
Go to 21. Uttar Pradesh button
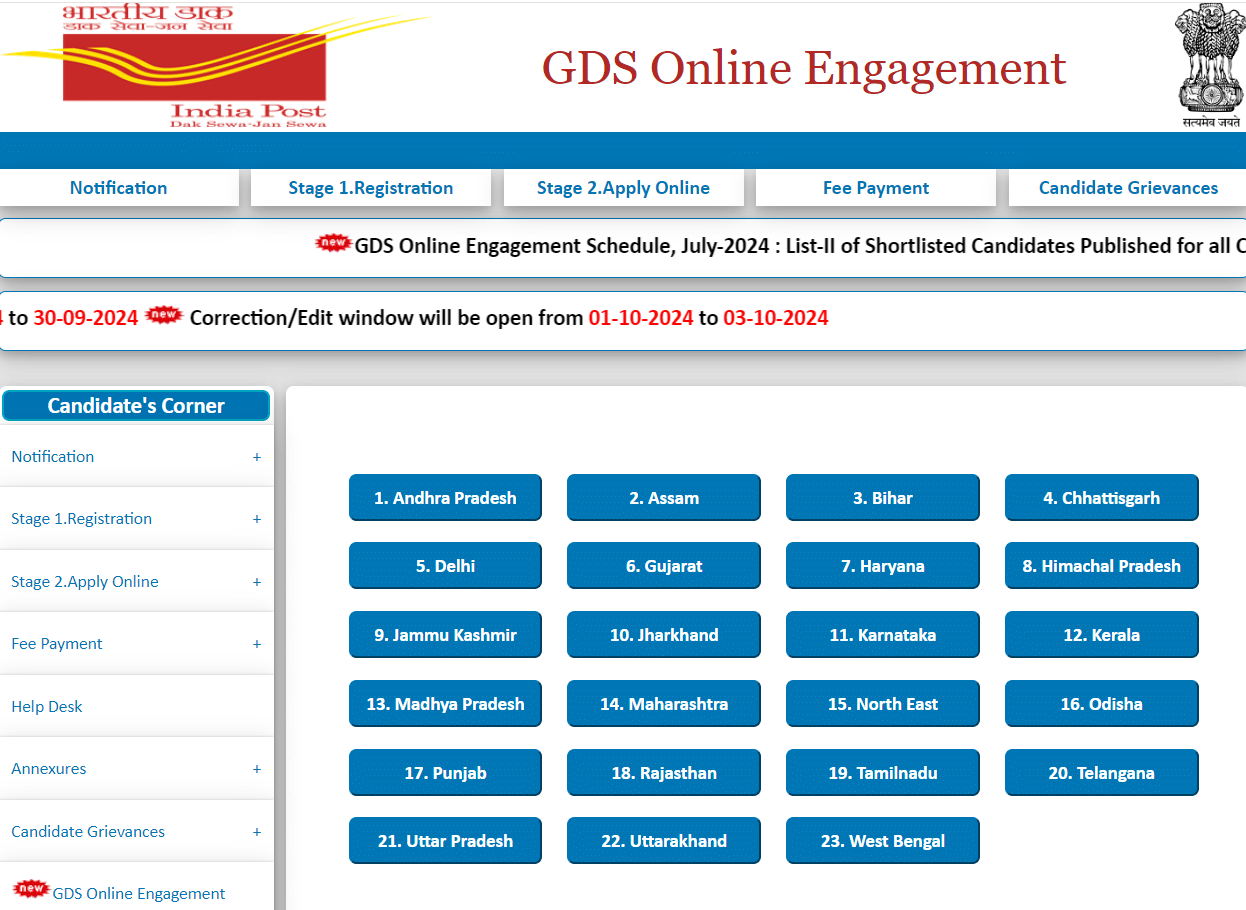445,841
